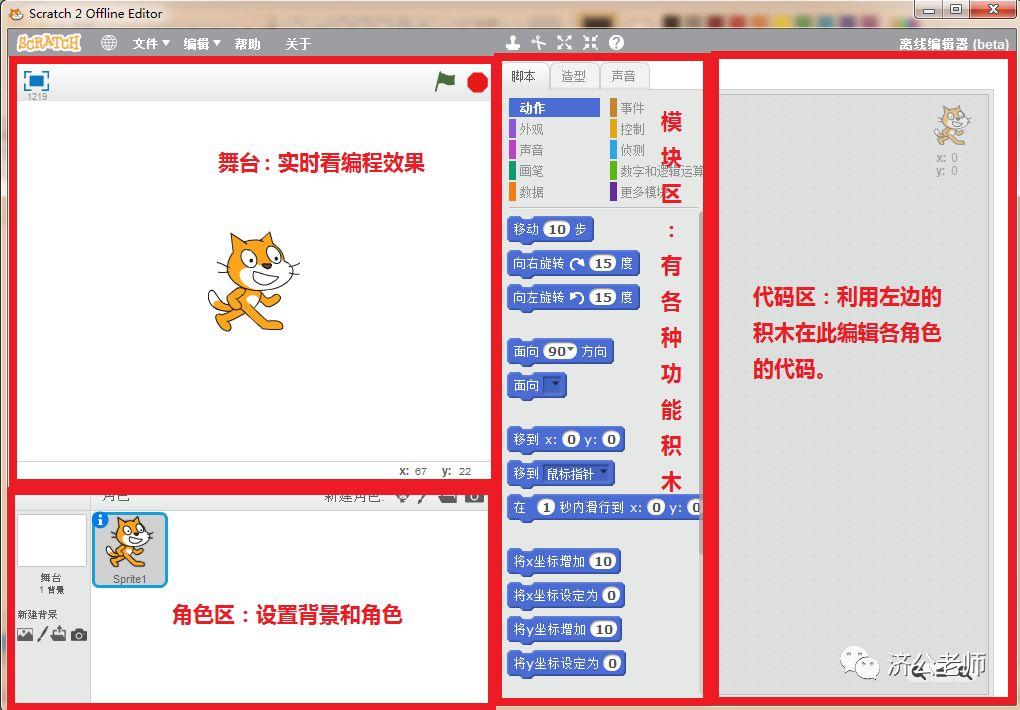Click the 15 value in 向右旋转 block
Image resolution: width=1020 pixels, height=710 pixels.
click(603, 263)
